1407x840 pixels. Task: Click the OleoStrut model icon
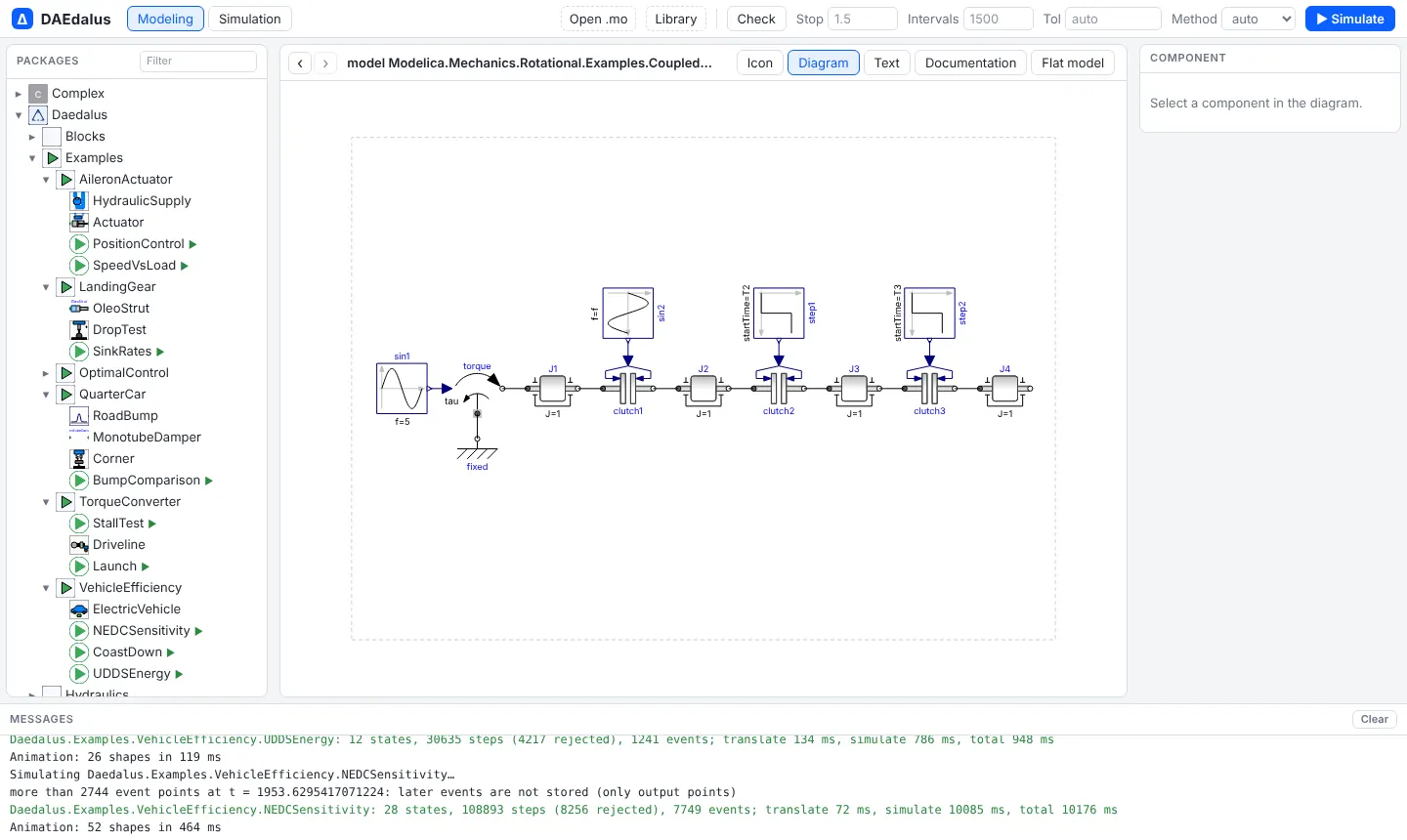click(79, 309)
